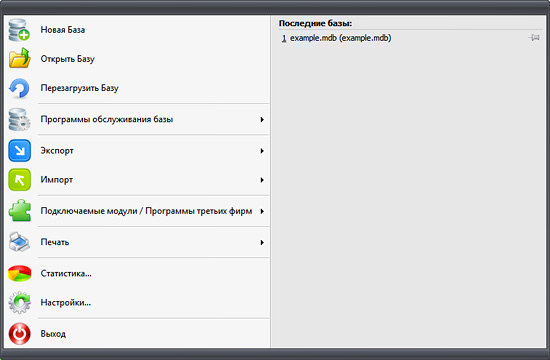The width and height of the screenshot is (550, 360).
Task: Click the green puzzle piece plugins icon
Action: (20, 211)
